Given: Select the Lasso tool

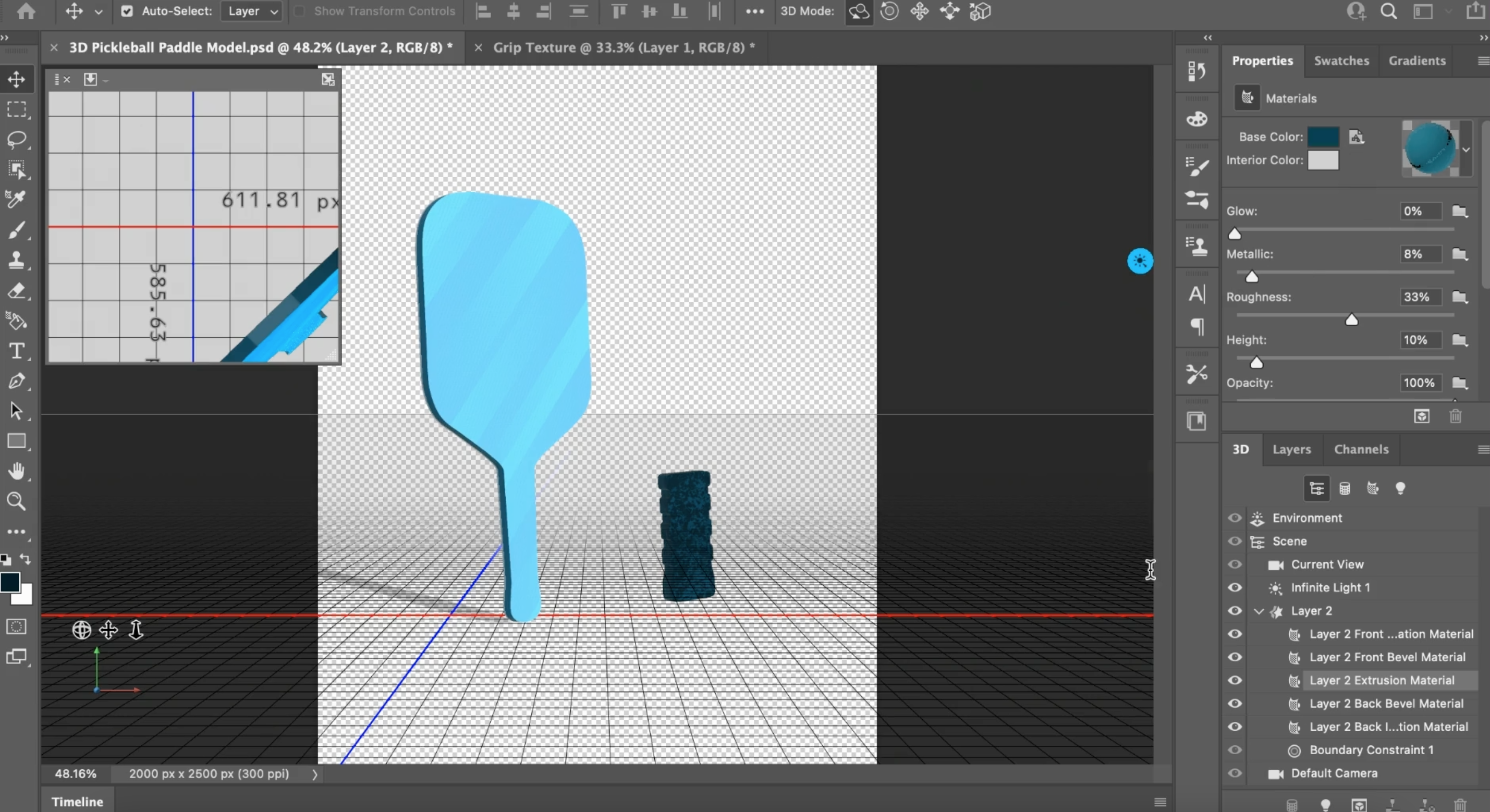Looking at the screenshot, I should [x=17, y=139].
